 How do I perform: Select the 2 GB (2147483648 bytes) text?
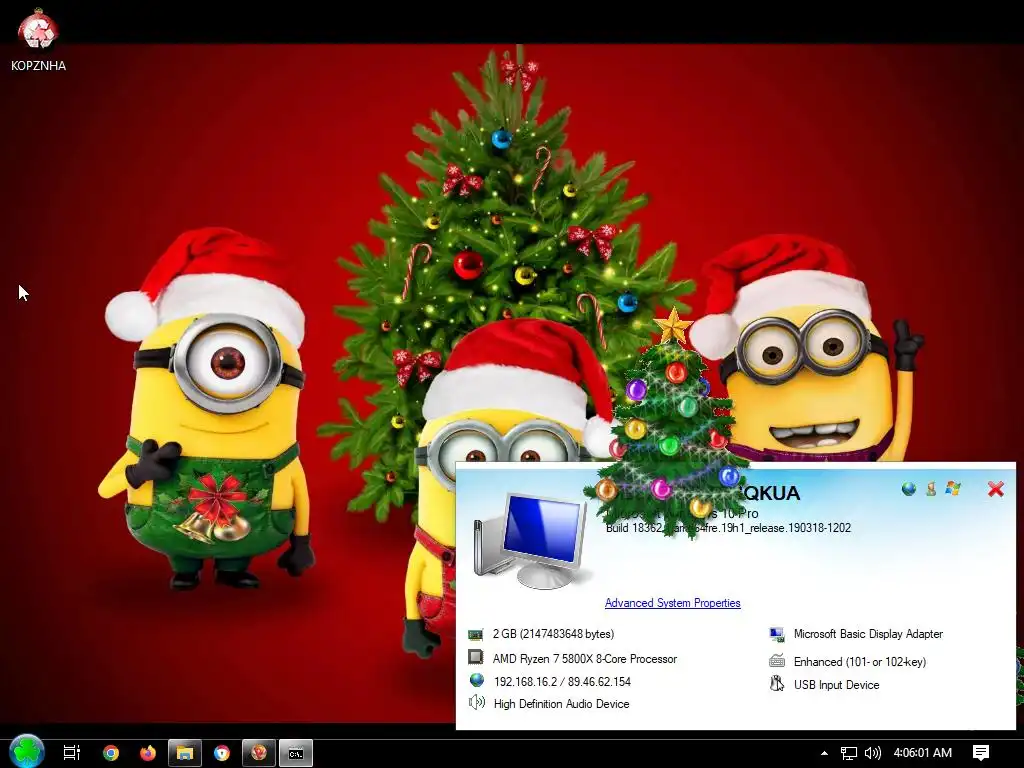point(553,634)
